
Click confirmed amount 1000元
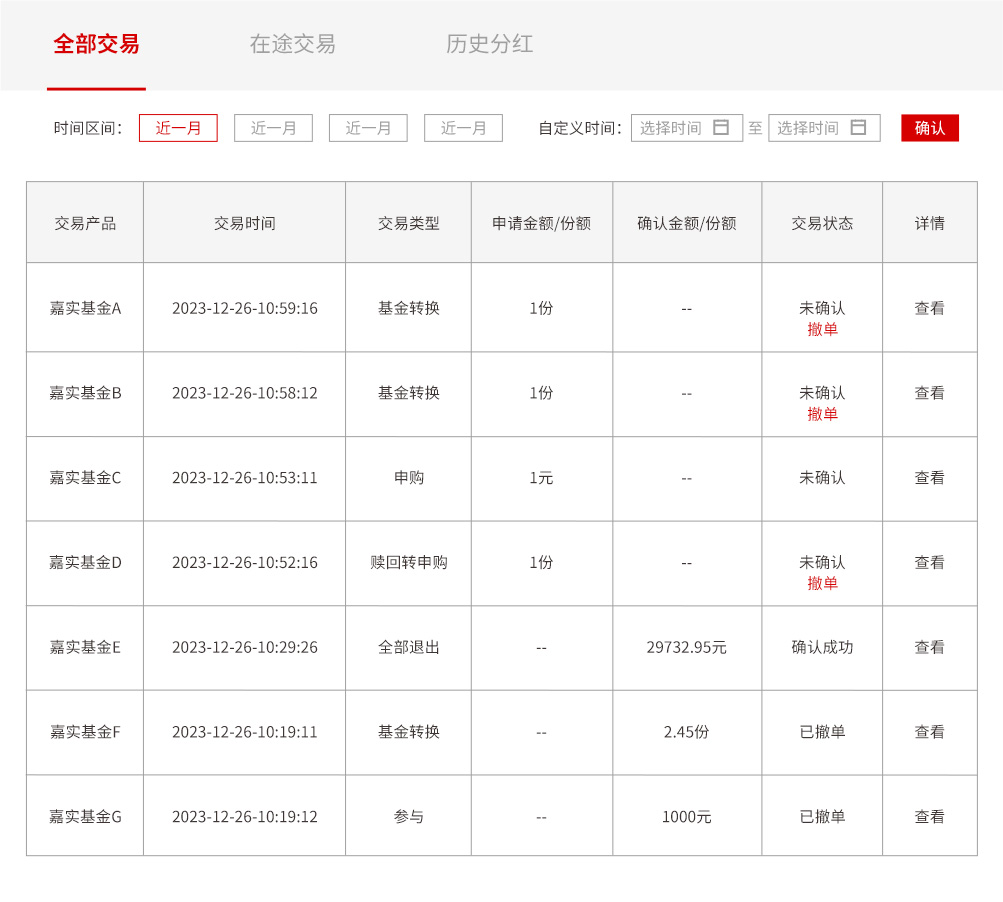(x=686, y=817)
